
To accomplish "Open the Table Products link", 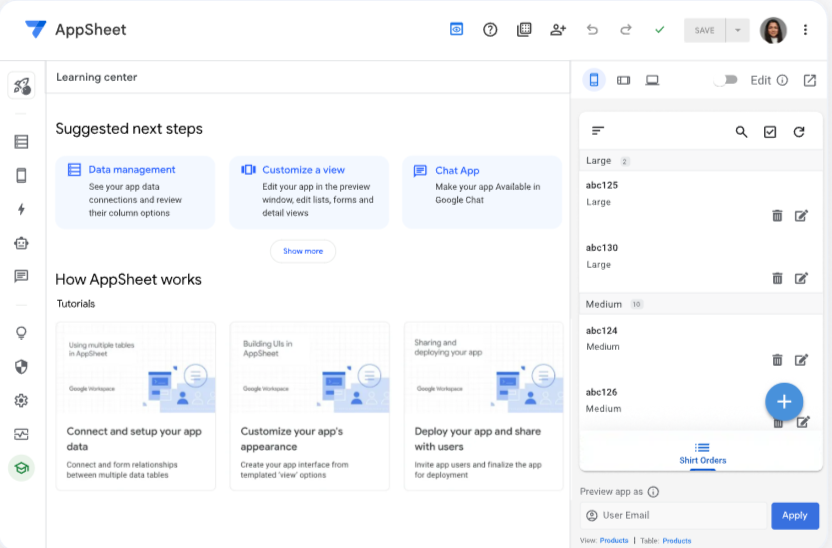I will (x=677, y=541).
